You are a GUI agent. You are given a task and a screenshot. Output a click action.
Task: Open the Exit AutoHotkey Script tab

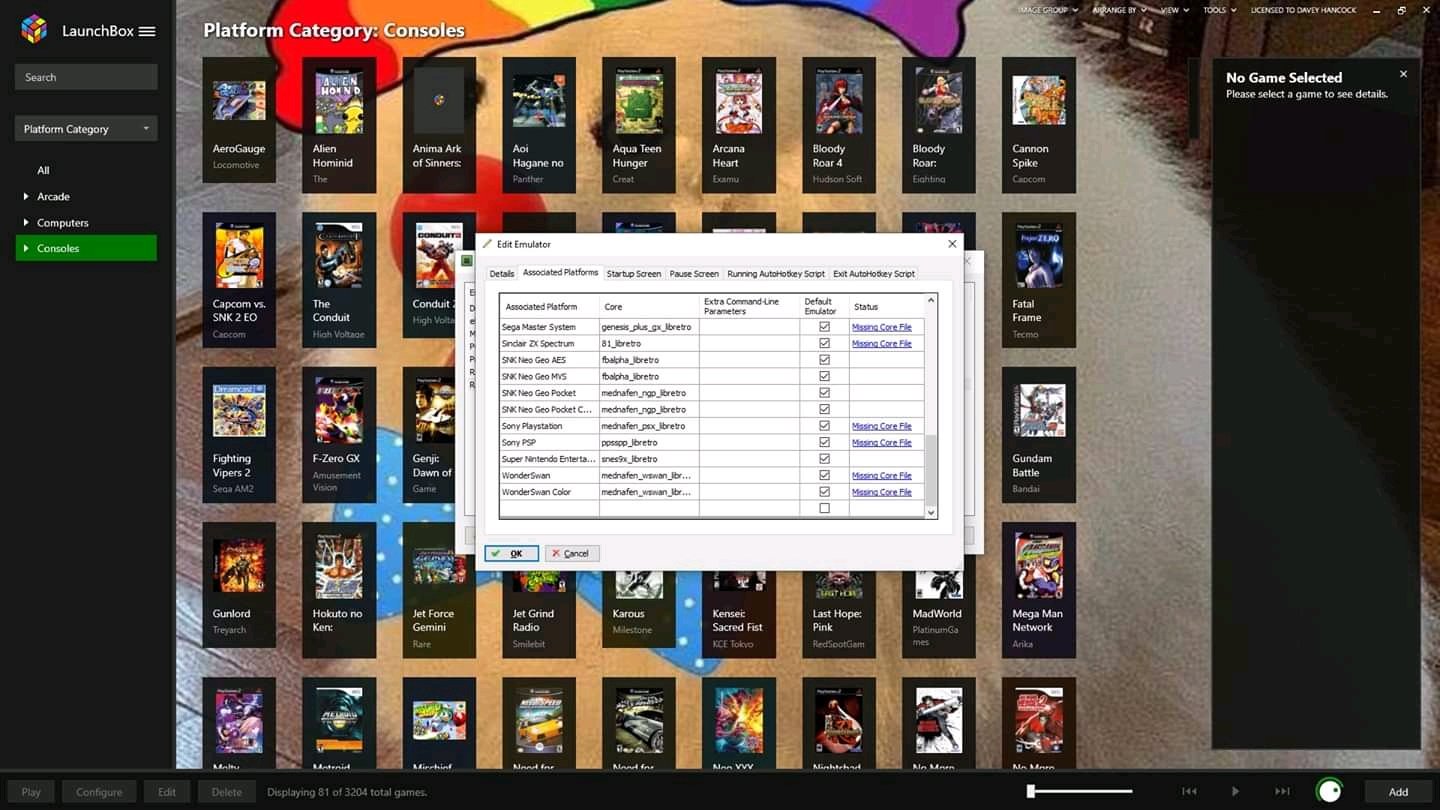point(874,274)
